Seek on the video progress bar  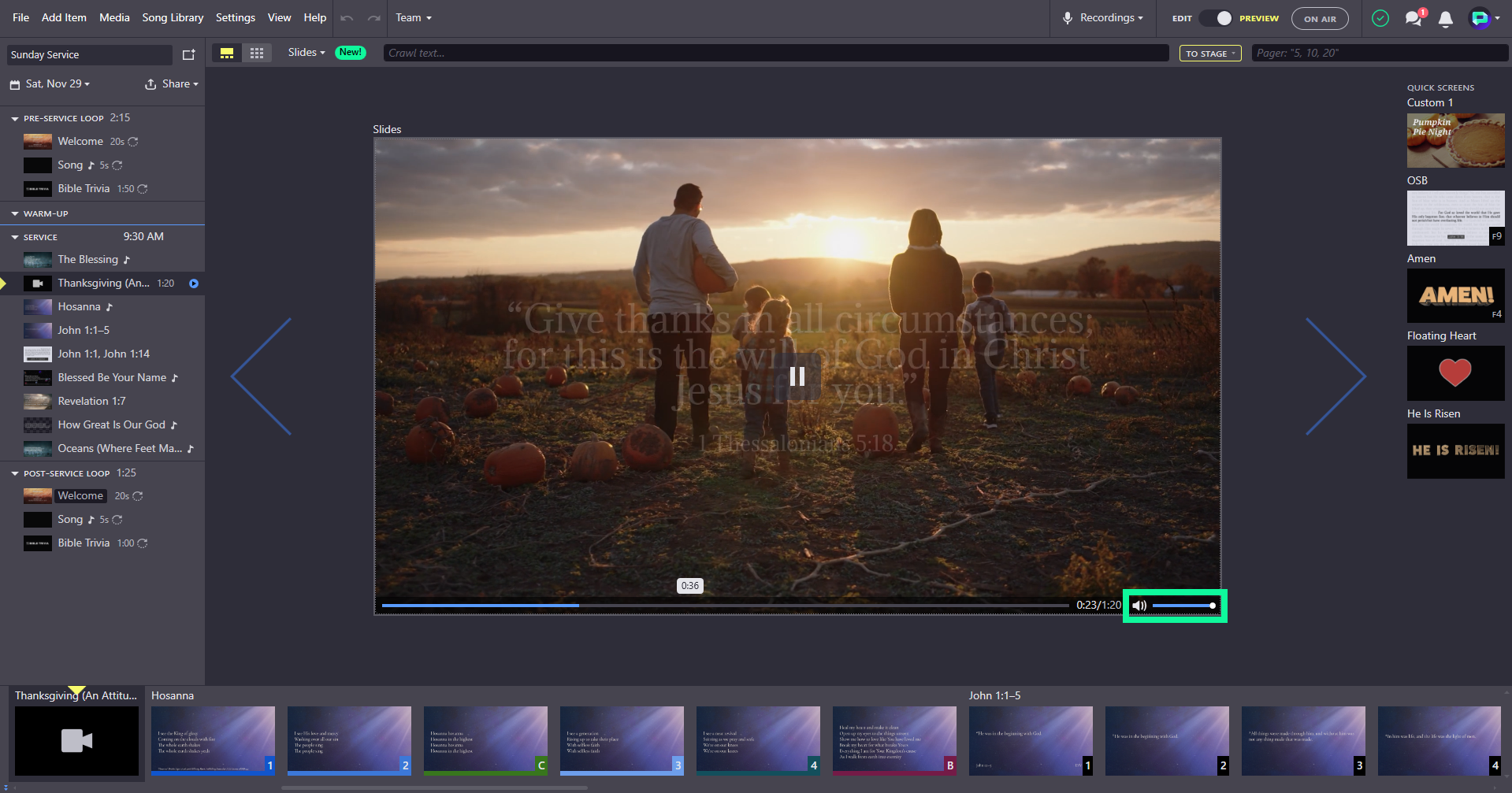(725, 606)
